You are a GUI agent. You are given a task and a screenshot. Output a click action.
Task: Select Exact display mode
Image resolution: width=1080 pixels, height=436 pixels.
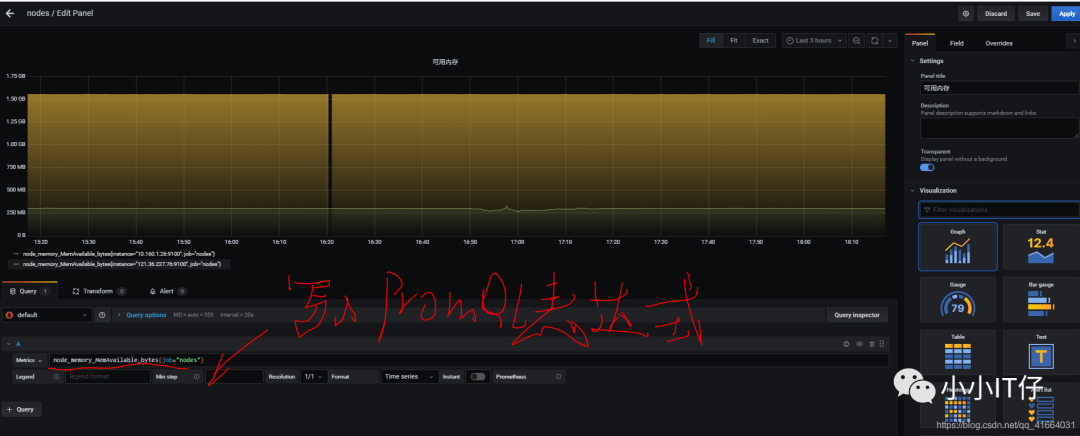760,41
